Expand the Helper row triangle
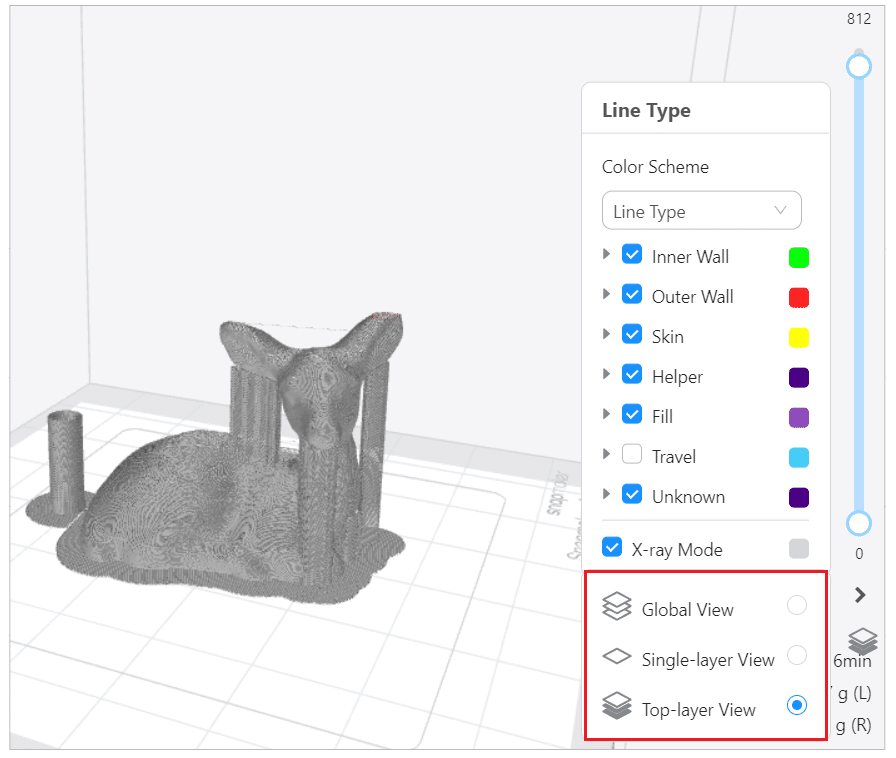Viewport: 896px width, 758px height. coord(607,374)
